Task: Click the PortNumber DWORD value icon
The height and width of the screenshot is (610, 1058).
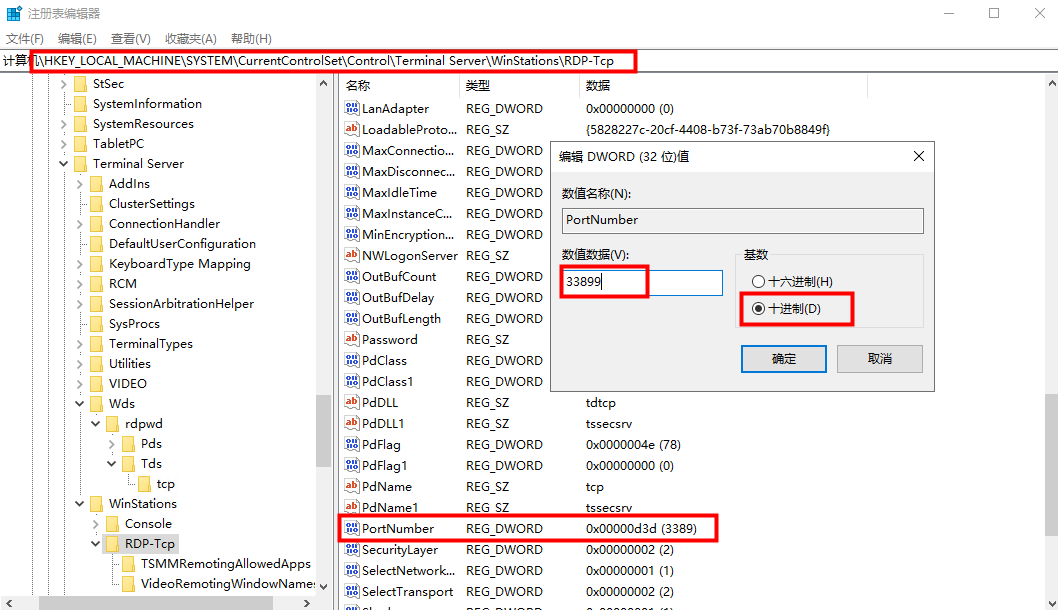Action: pyautogui.click(x=351, y=528)
